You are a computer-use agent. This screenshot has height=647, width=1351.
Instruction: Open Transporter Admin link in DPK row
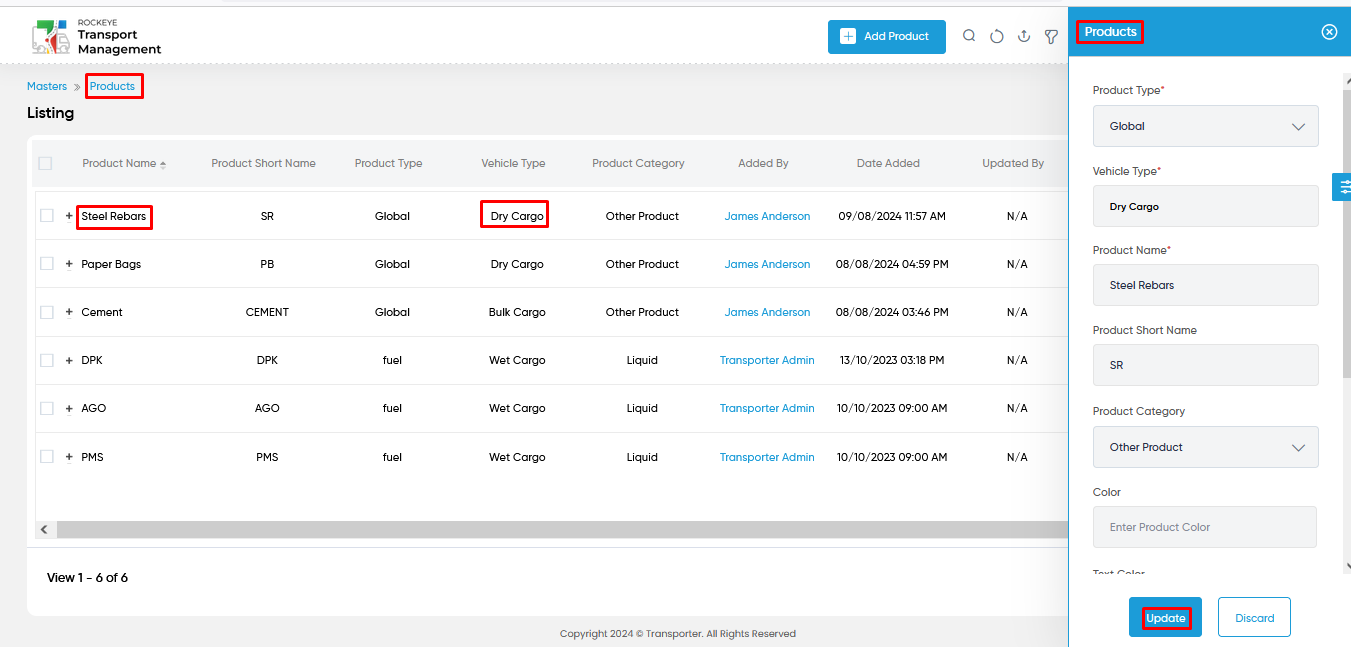pyautogui.click(x=767, y=360)
